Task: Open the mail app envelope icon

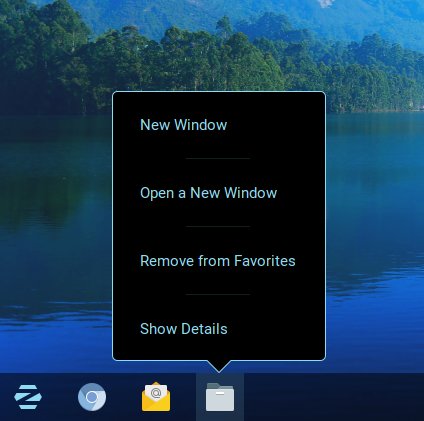Action: pos(156,397)
